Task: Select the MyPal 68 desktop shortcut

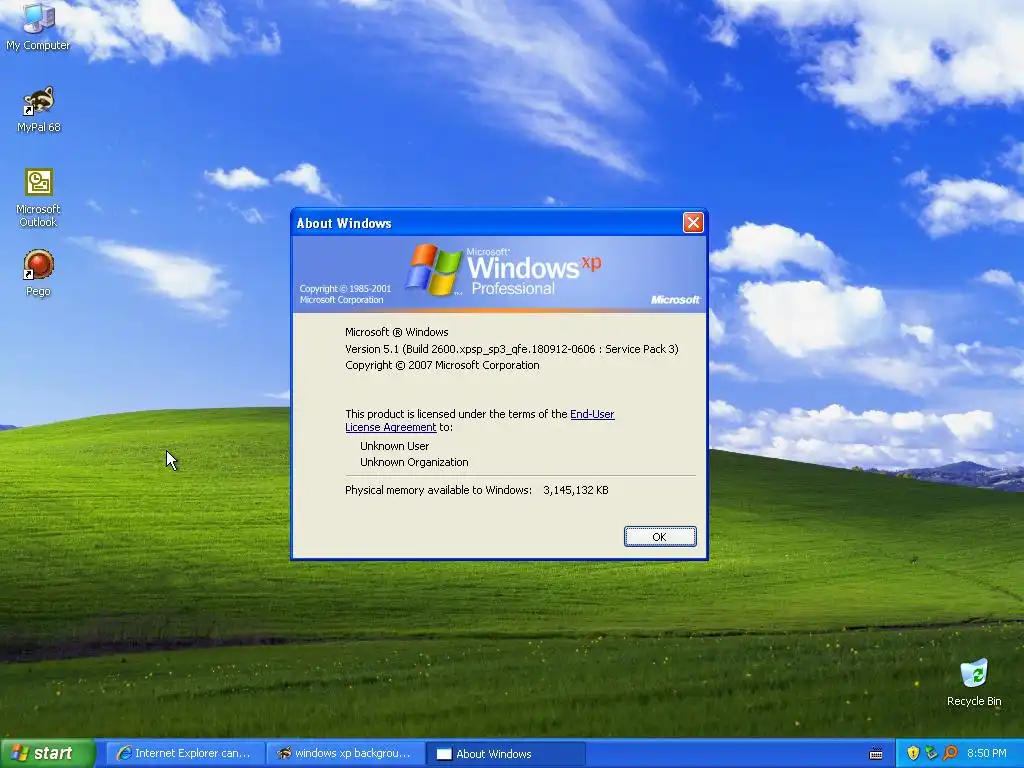Action: pos(39,110)
